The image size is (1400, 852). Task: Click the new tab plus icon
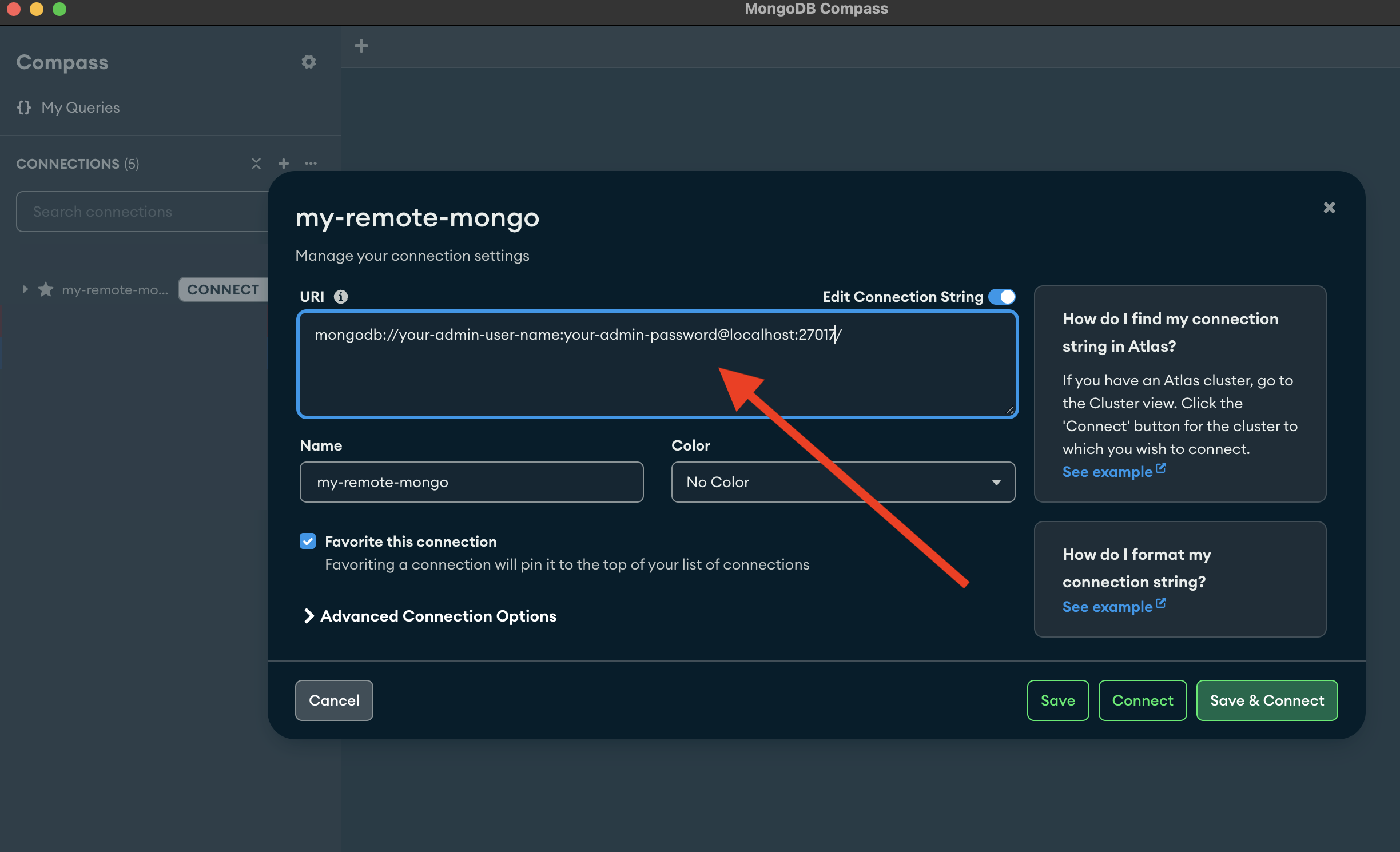point(361,46)
